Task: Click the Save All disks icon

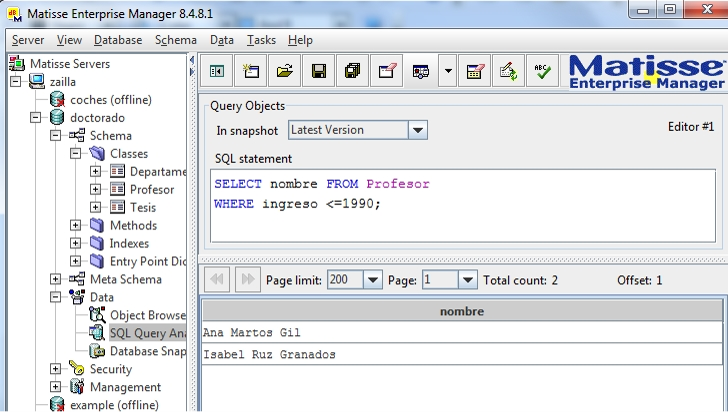Action: (352, 71)
